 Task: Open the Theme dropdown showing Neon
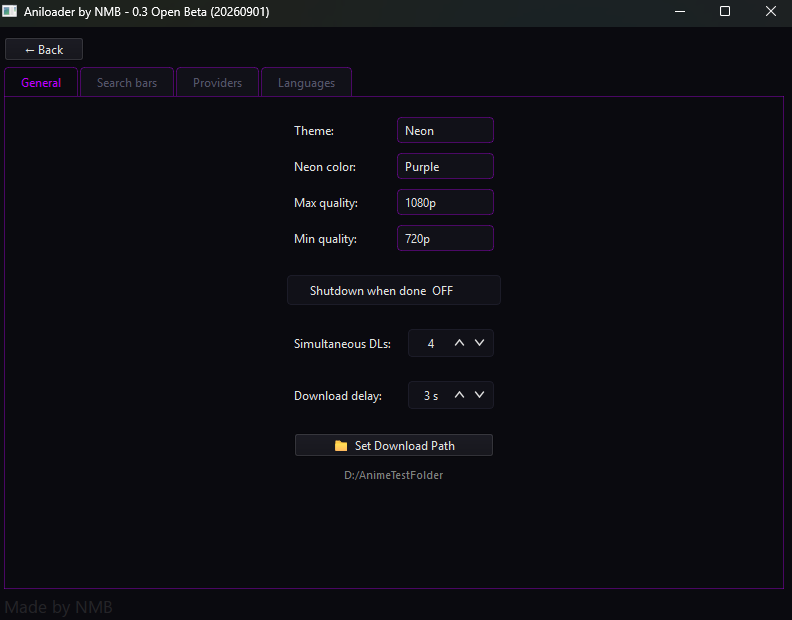(445, 130)
